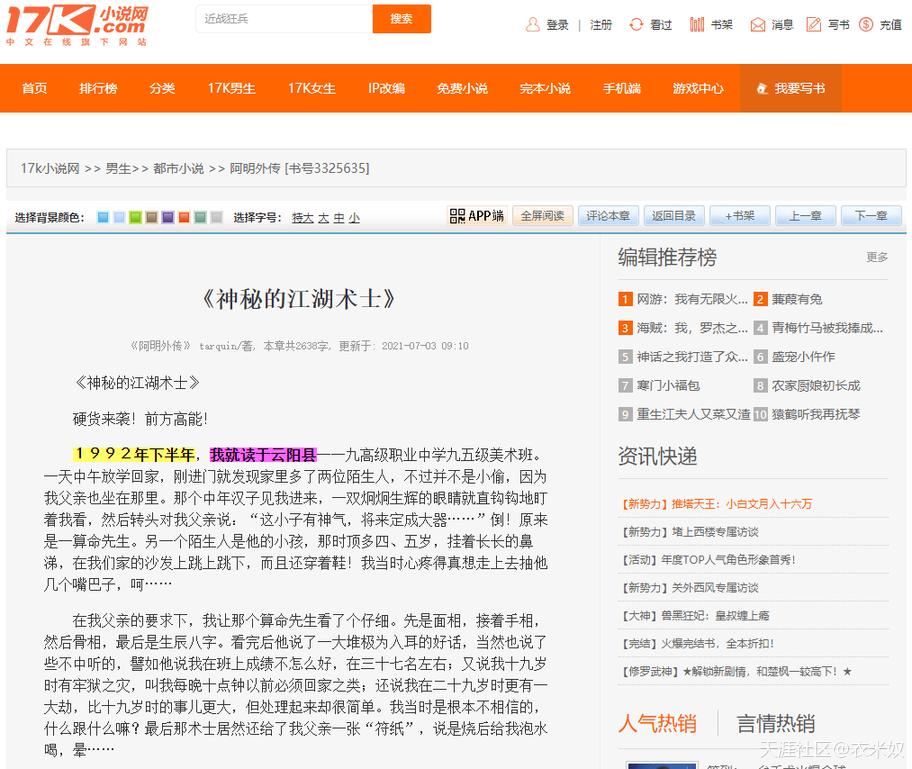
Task: Open recommended book 寒门小福包
Action: pos(668,385)
